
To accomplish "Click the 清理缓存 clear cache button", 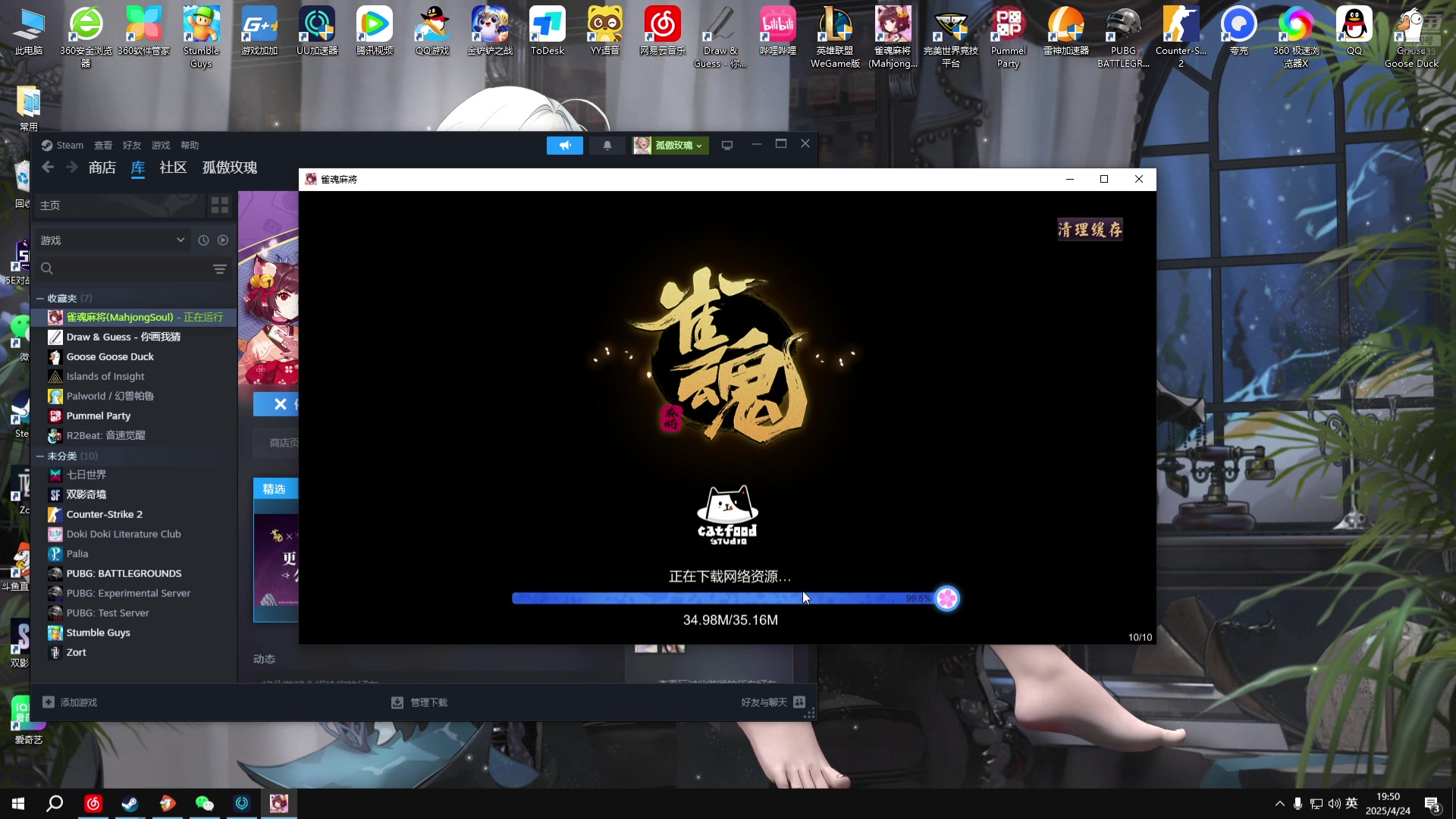I will [x=1090, y=230].
